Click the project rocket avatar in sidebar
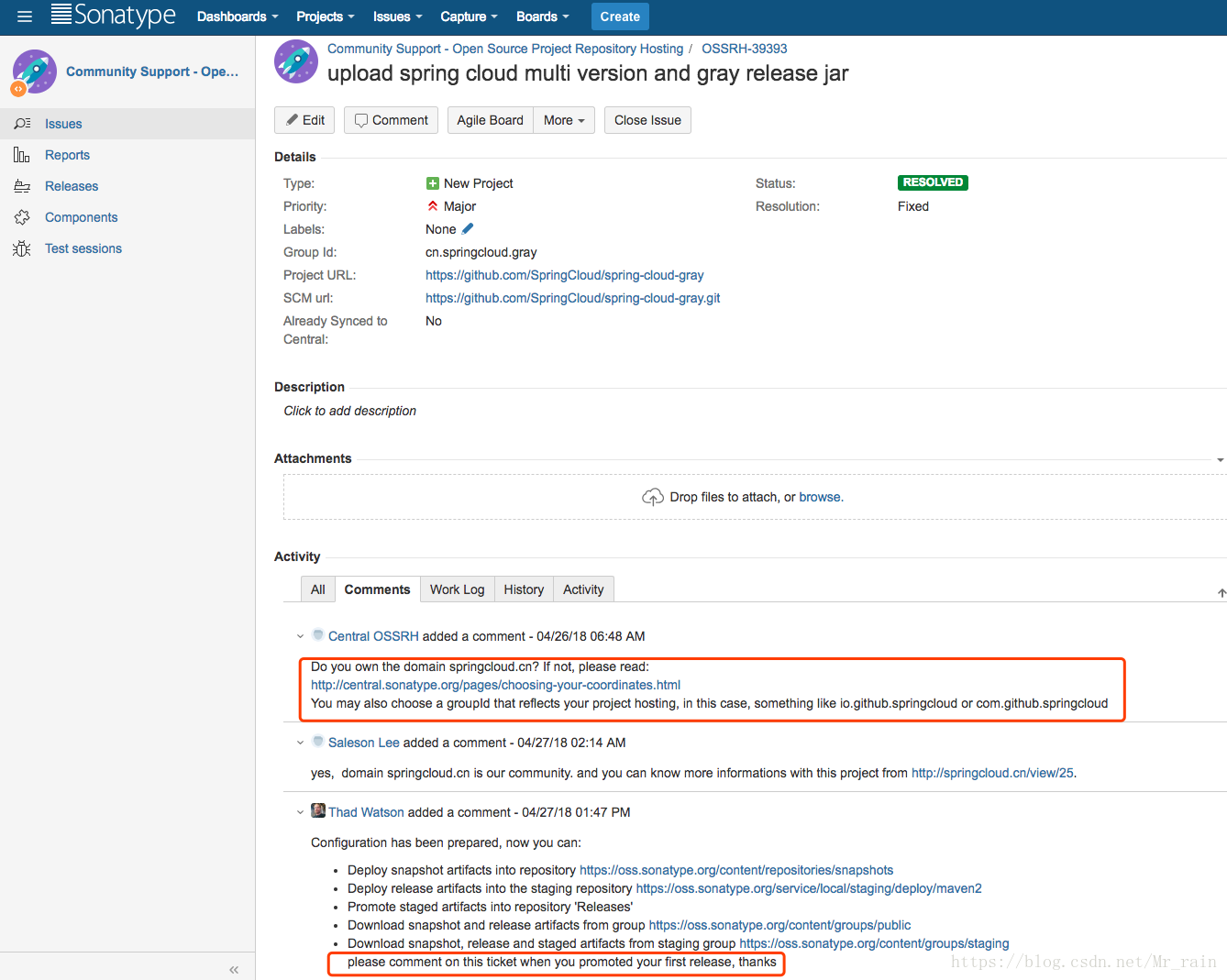Viewport: 1227px width, 980px height. coord(35,72)
